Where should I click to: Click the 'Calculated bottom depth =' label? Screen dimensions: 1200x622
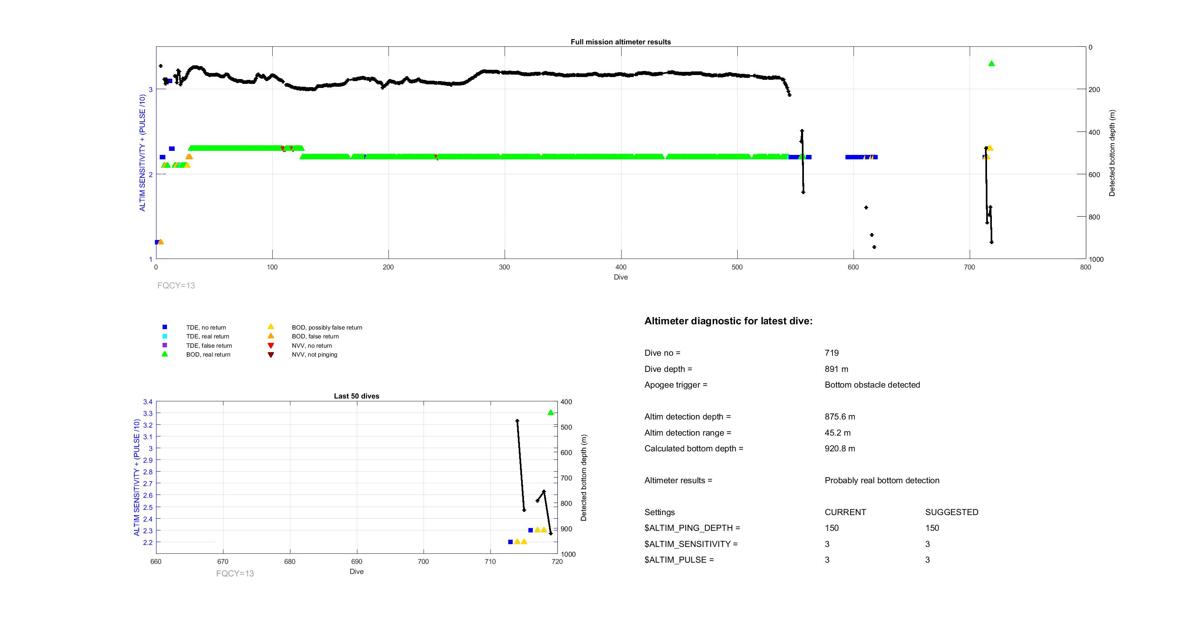click(694, 449)
